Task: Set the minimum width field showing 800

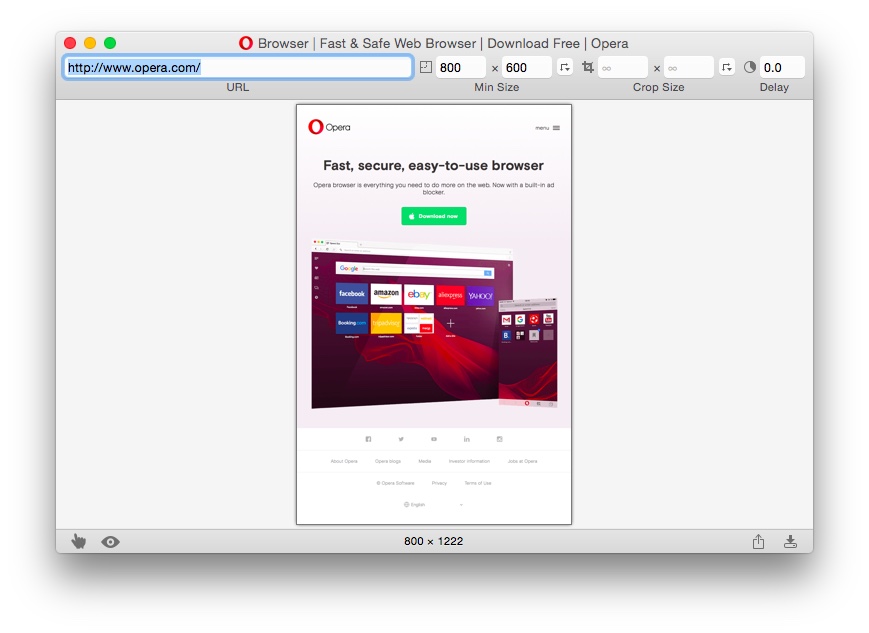Action: 461,68
